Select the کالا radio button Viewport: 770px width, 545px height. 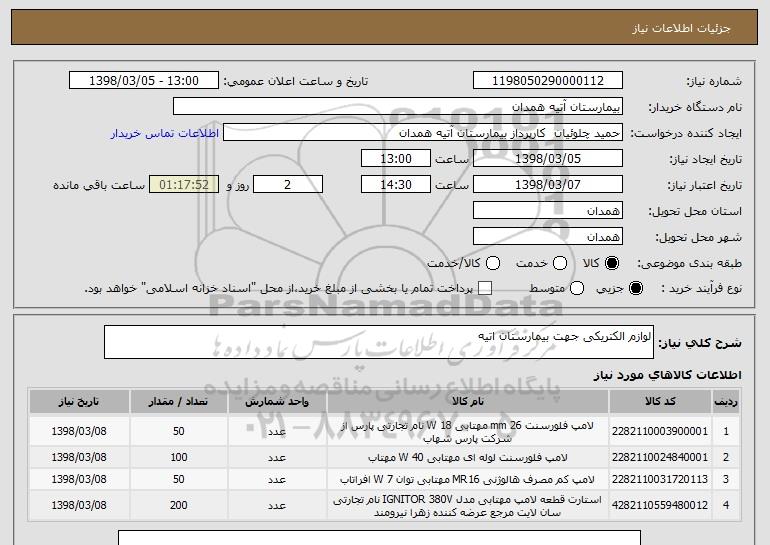pos(612,263)
